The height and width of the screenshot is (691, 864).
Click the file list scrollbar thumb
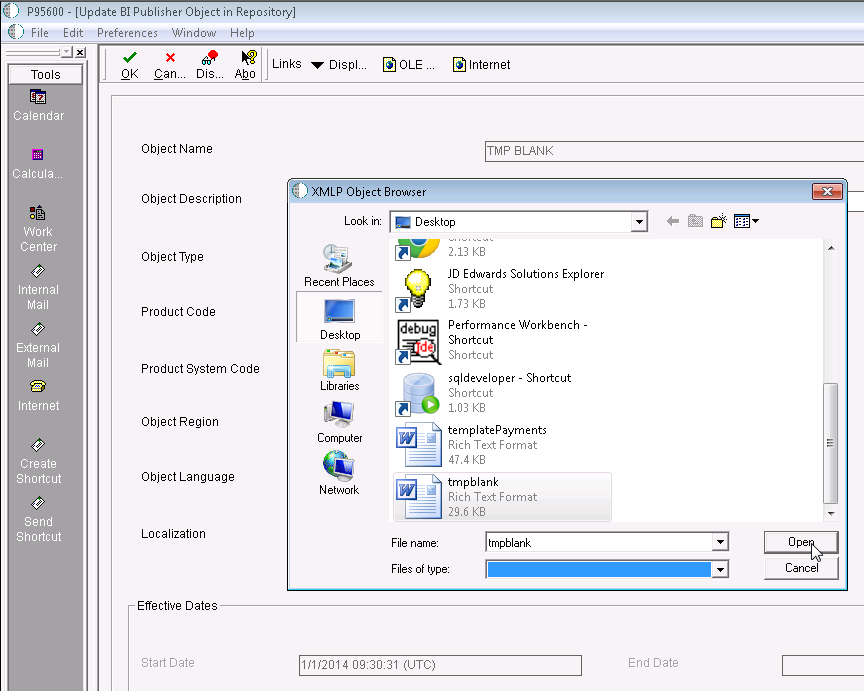(x=830, y=443)
